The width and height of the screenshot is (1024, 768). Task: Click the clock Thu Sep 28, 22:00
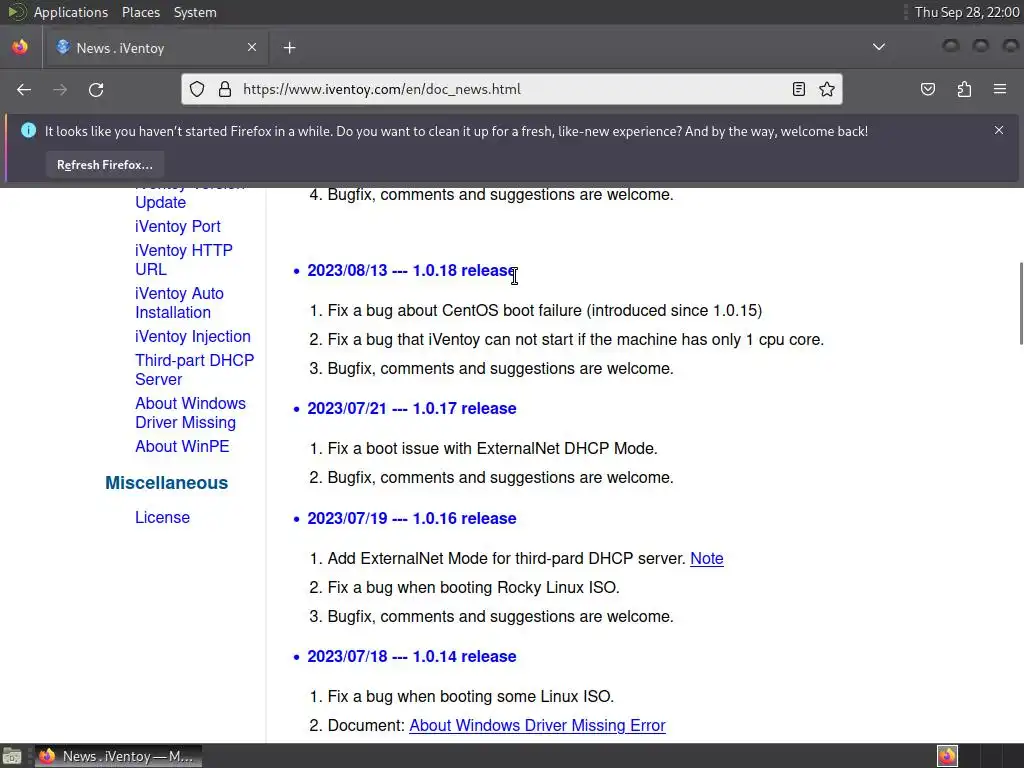[967, 12]
